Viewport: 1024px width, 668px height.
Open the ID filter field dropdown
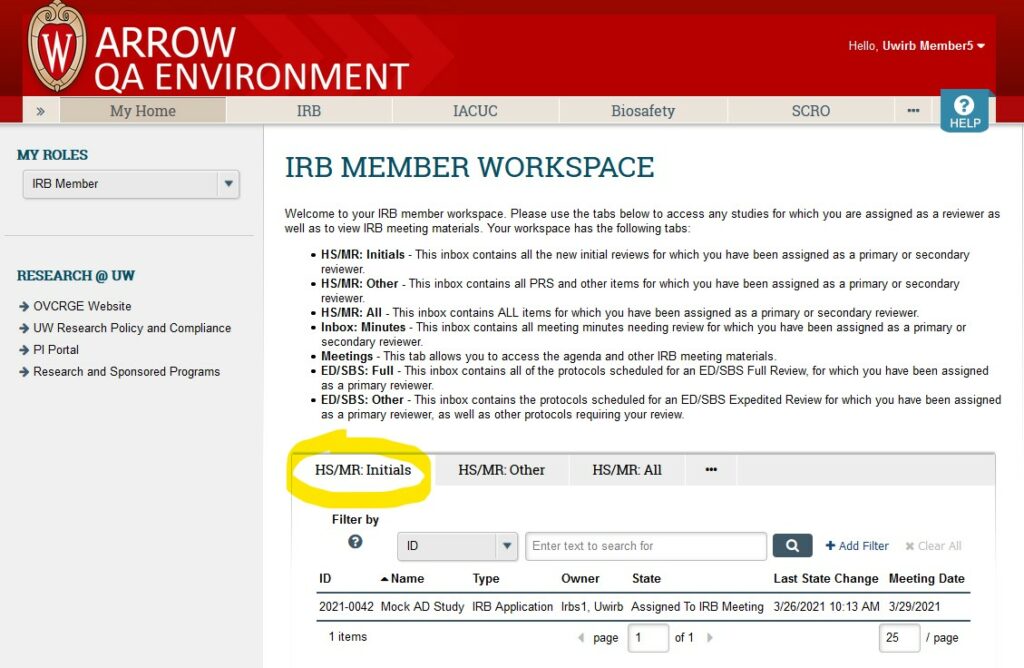point(457,546)
